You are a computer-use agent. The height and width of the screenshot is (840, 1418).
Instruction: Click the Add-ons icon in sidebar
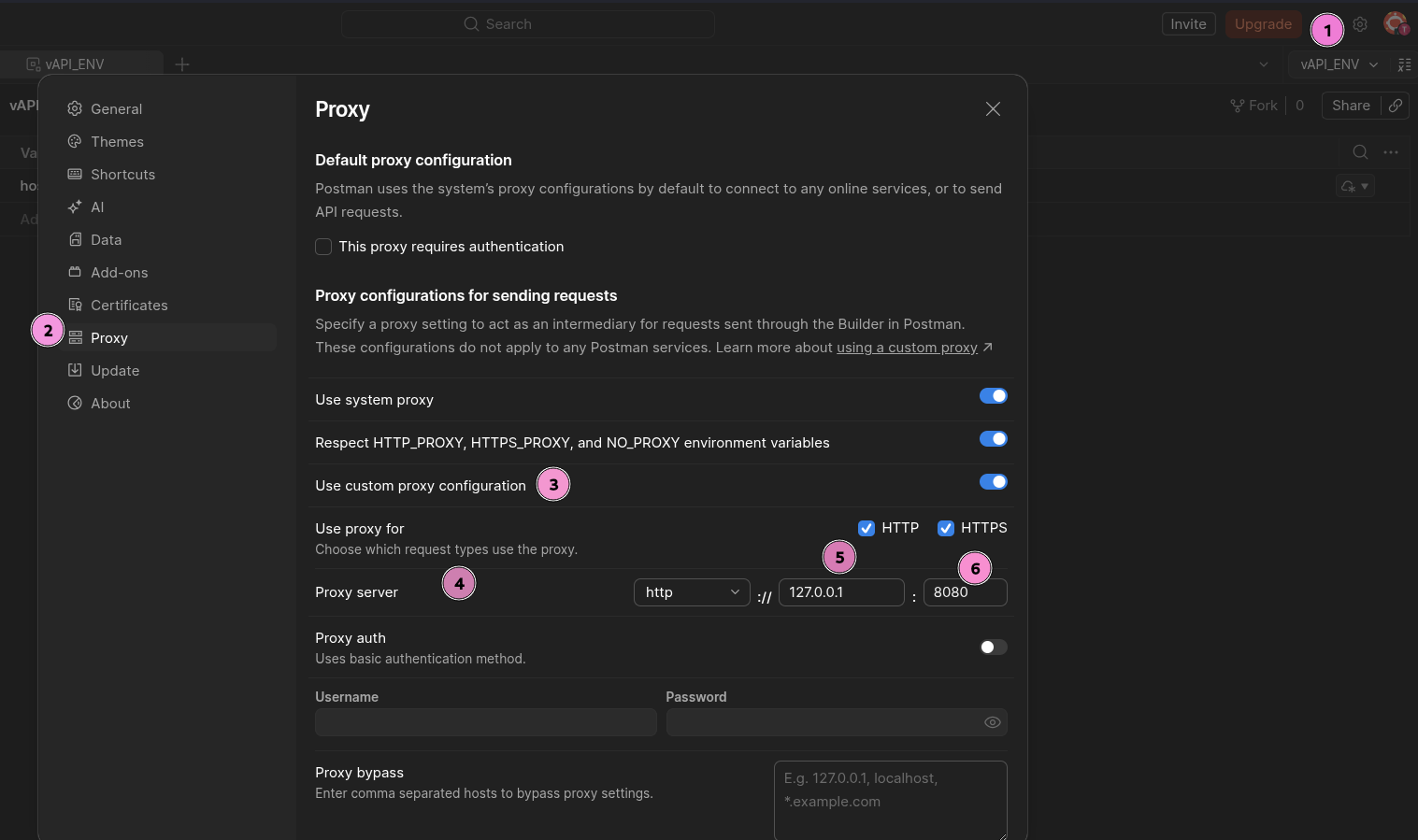75,273
